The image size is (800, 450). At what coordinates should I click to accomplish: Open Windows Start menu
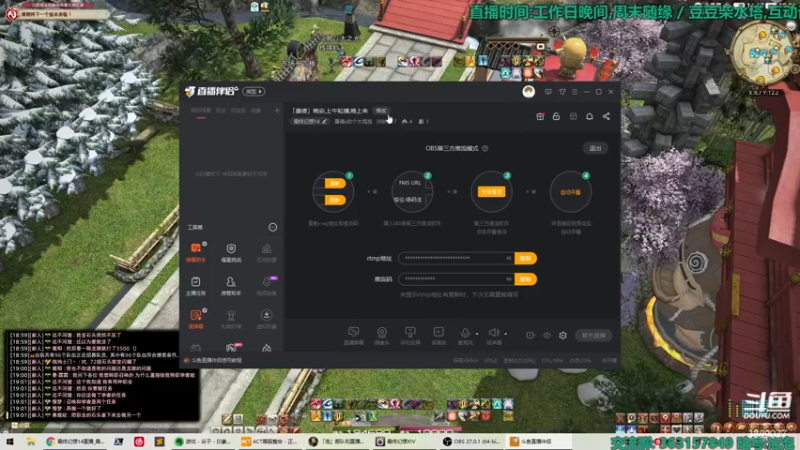(9, 442)
